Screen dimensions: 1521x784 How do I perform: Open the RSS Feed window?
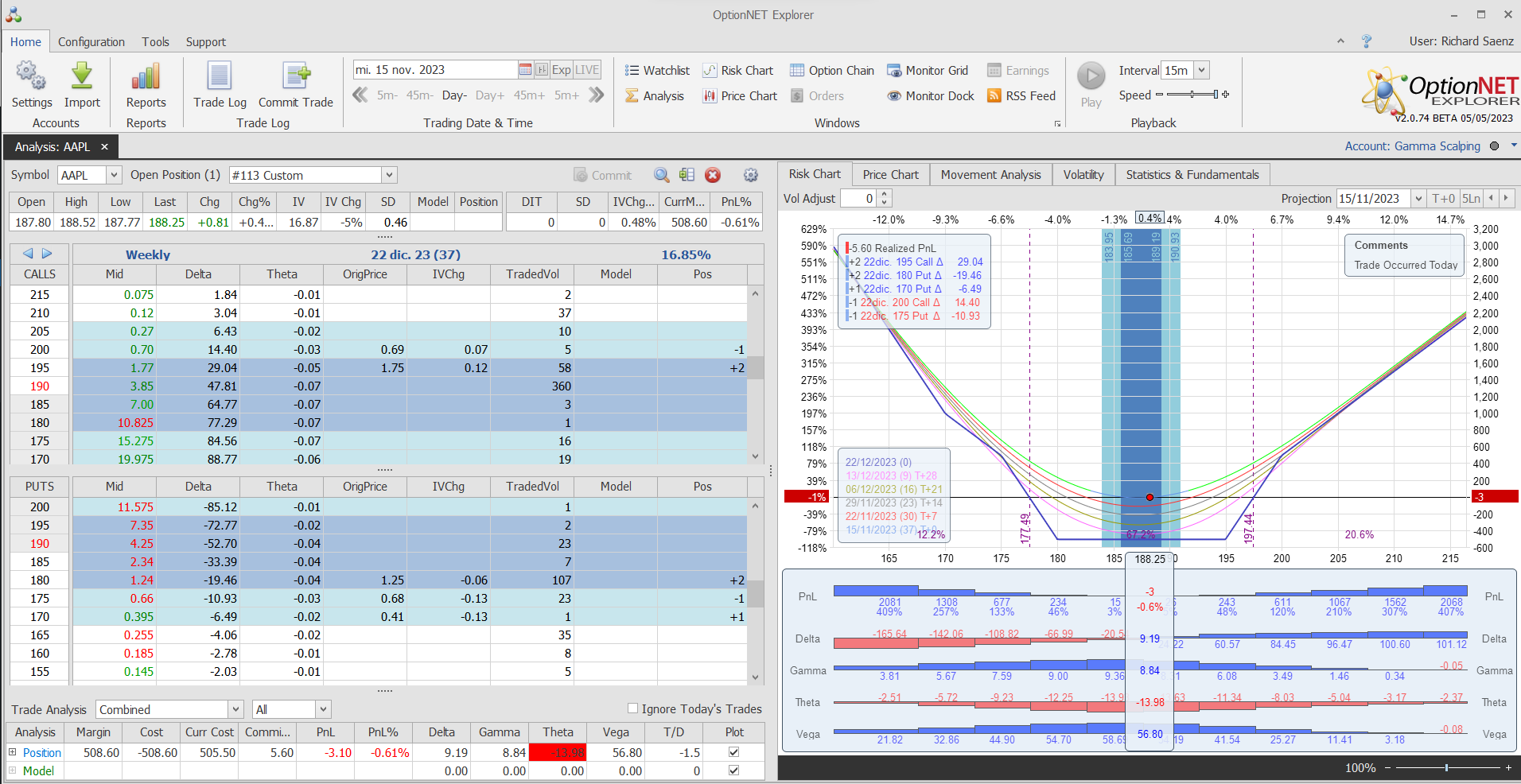point(1021,95)
